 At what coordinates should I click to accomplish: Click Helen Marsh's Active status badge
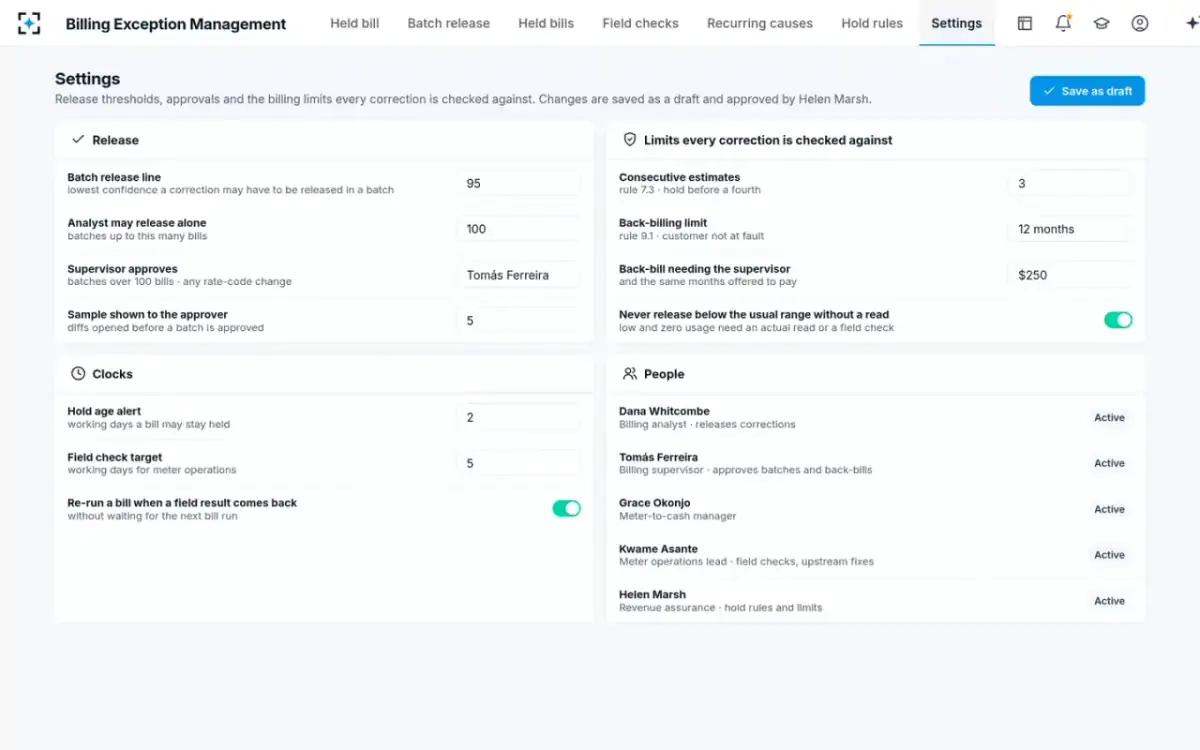tap(1109, 601)
